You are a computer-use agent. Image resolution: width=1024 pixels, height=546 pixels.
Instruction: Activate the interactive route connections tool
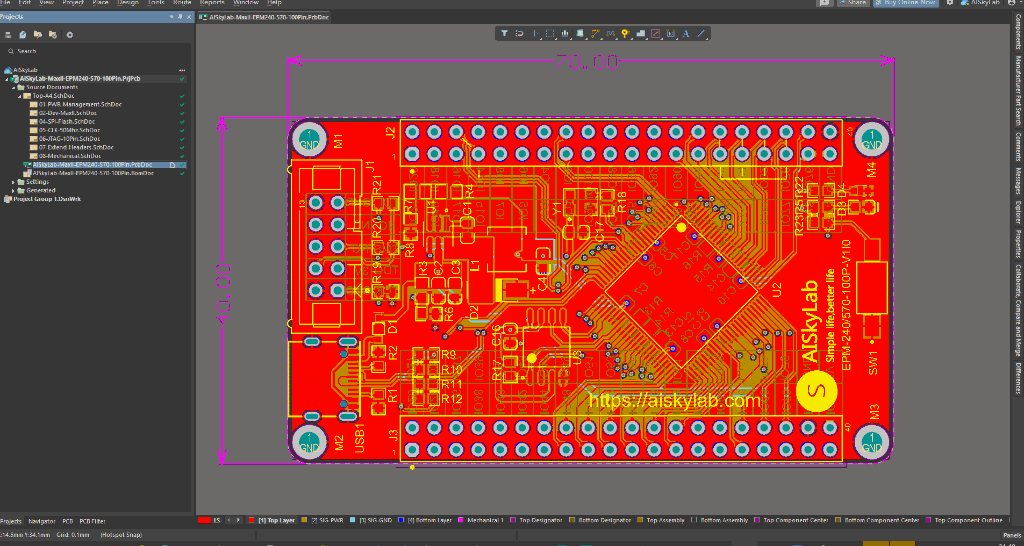pos(595,33)
